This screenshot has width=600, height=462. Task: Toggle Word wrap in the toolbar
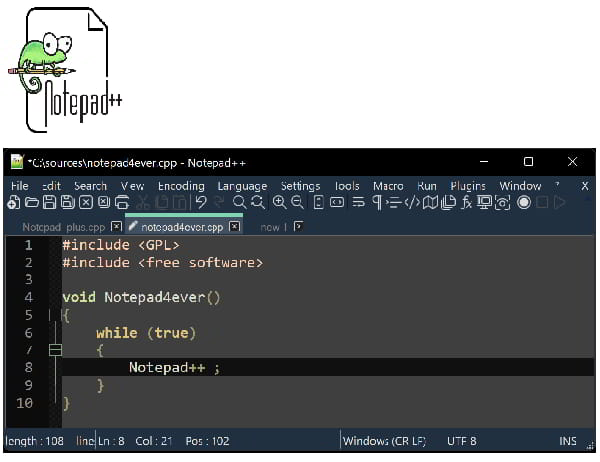[x=358, y=202]
